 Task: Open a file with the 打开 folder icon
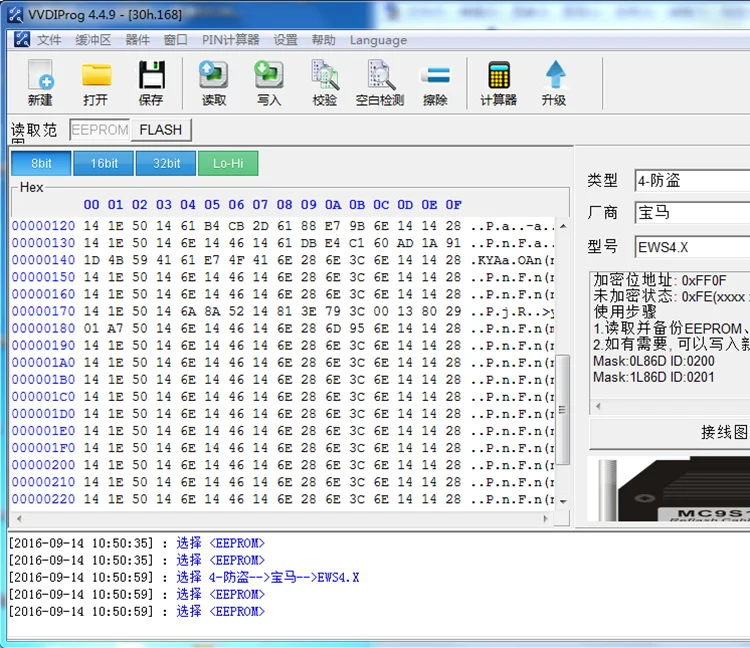pyautogui.click(x=96, y=82)
